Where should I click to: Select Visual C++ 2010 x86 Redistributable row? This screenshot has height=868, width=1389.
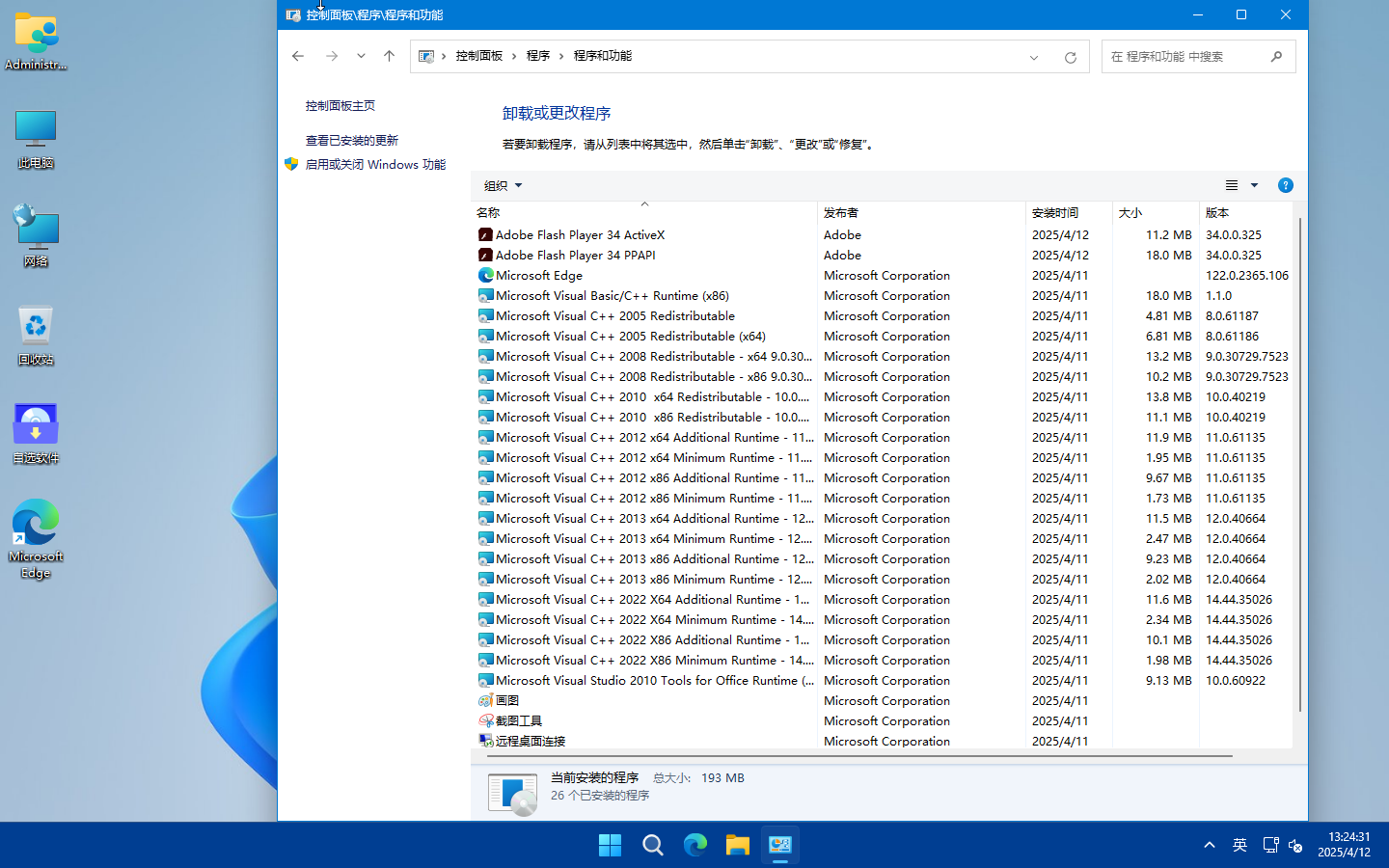pyautogui.click(x=882, y=418)
